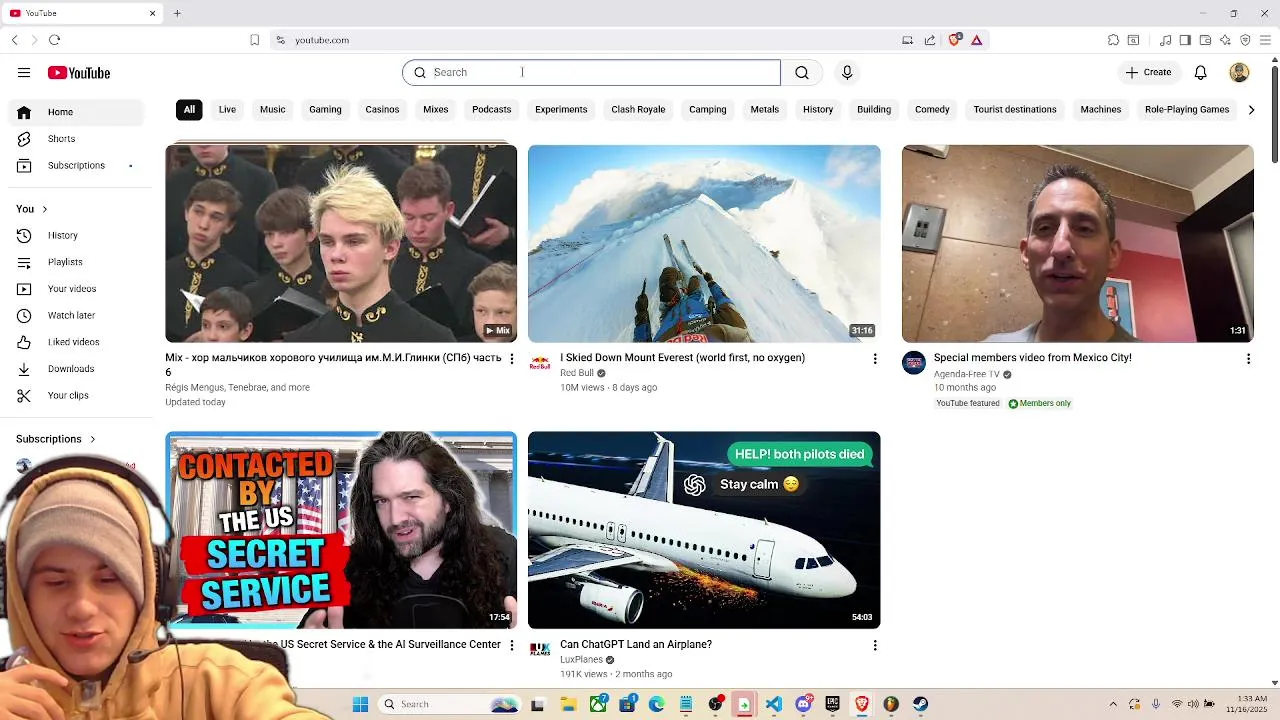Expand the Subscriptions section heading
Screen dimensions: 1280x720
point(56,439)
